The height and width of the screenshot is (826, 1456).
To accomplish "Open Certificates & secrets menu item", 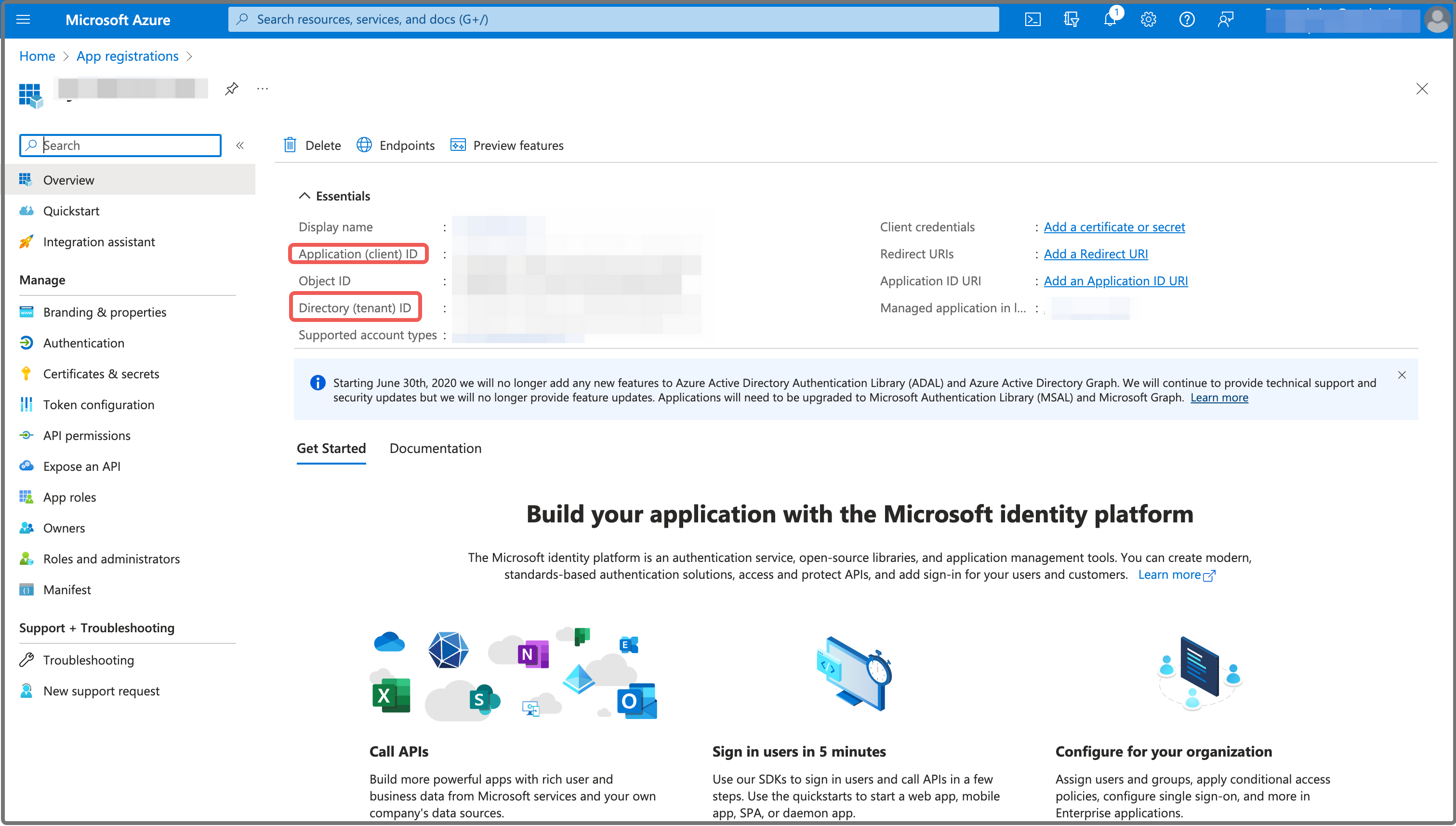I will 101,374.
